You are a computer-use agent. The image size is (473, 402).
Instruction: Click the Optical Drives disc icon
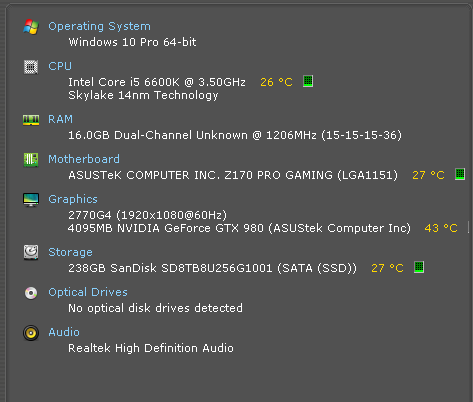(x=31, y=293)
